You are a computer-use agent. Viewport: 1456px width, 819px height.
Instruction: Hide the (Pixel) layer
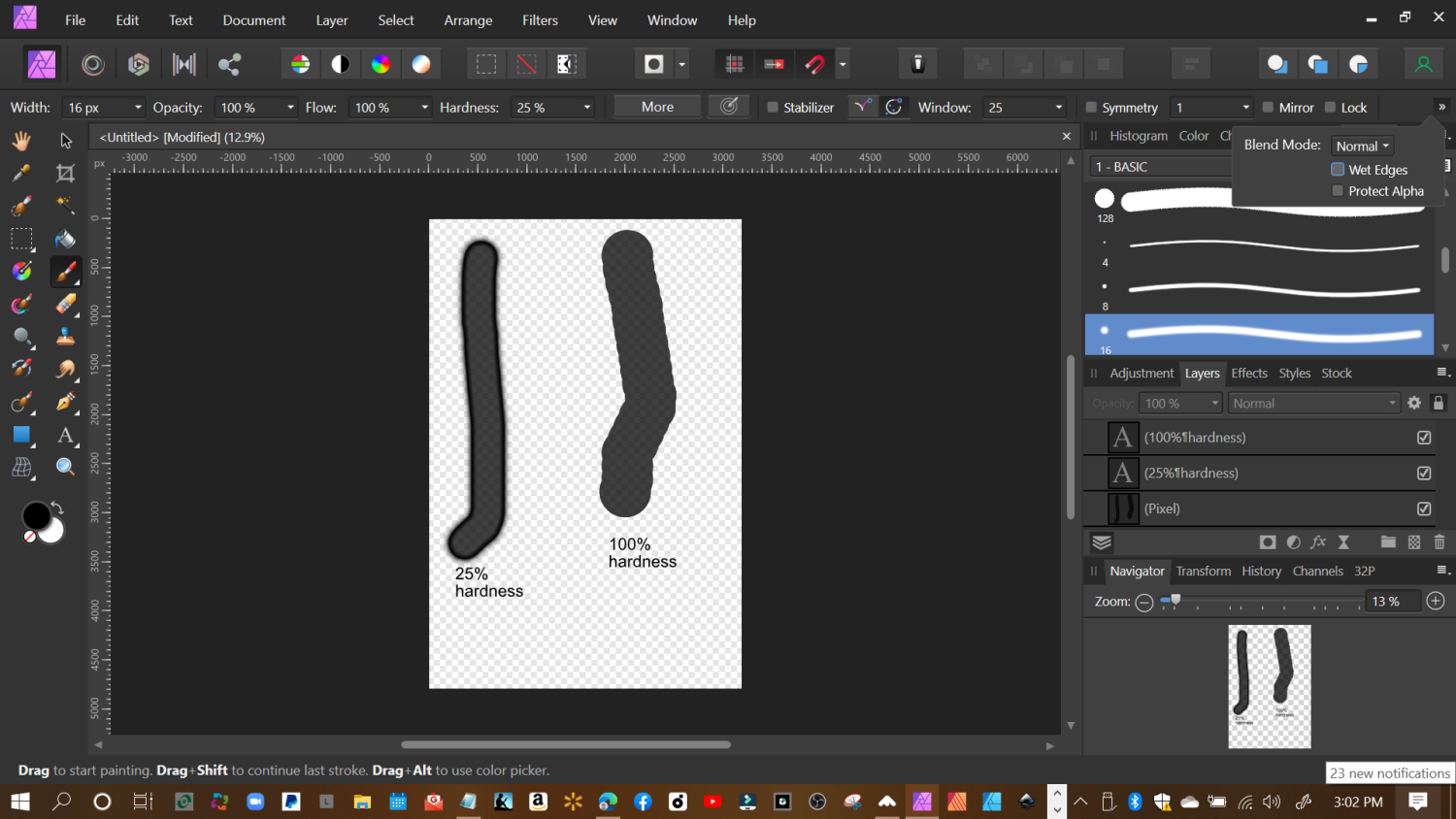point(1424,508)
